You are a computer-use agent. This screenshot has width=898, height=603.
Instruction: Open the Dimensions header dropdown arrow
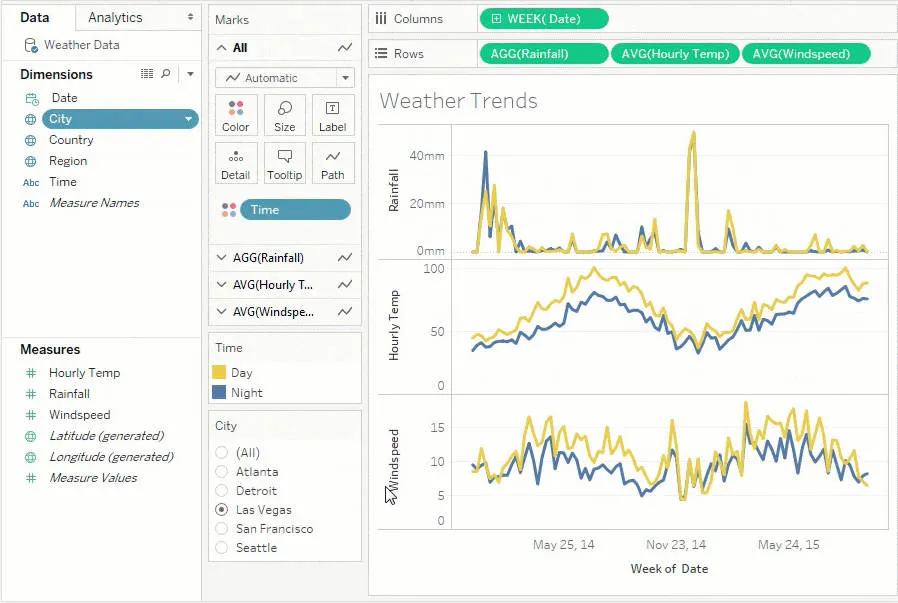[190, 74]
